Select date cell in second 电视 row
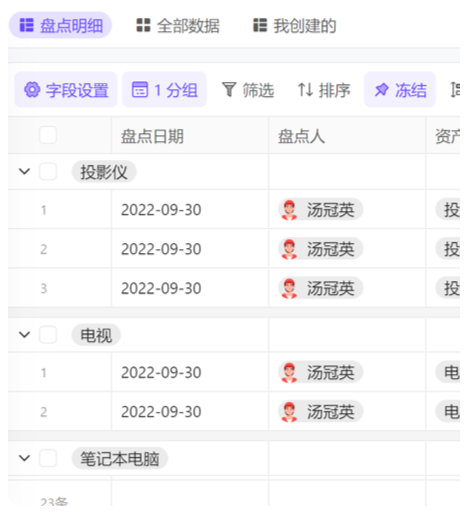468x514 pixels. 190,412
